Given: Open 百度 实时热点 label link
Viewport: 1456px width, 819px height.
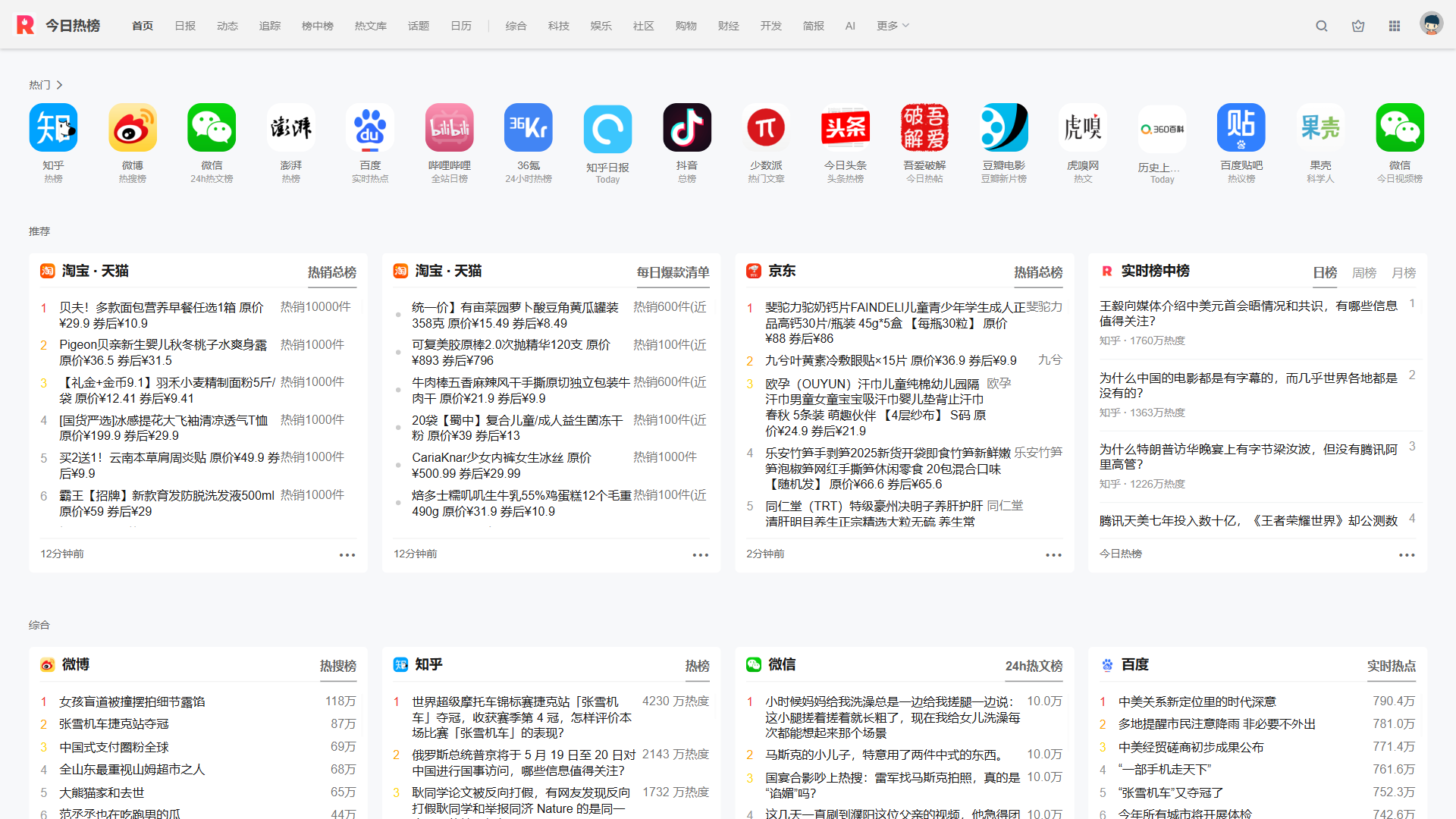Looking at the screenshot, I should coord(1392,666).
